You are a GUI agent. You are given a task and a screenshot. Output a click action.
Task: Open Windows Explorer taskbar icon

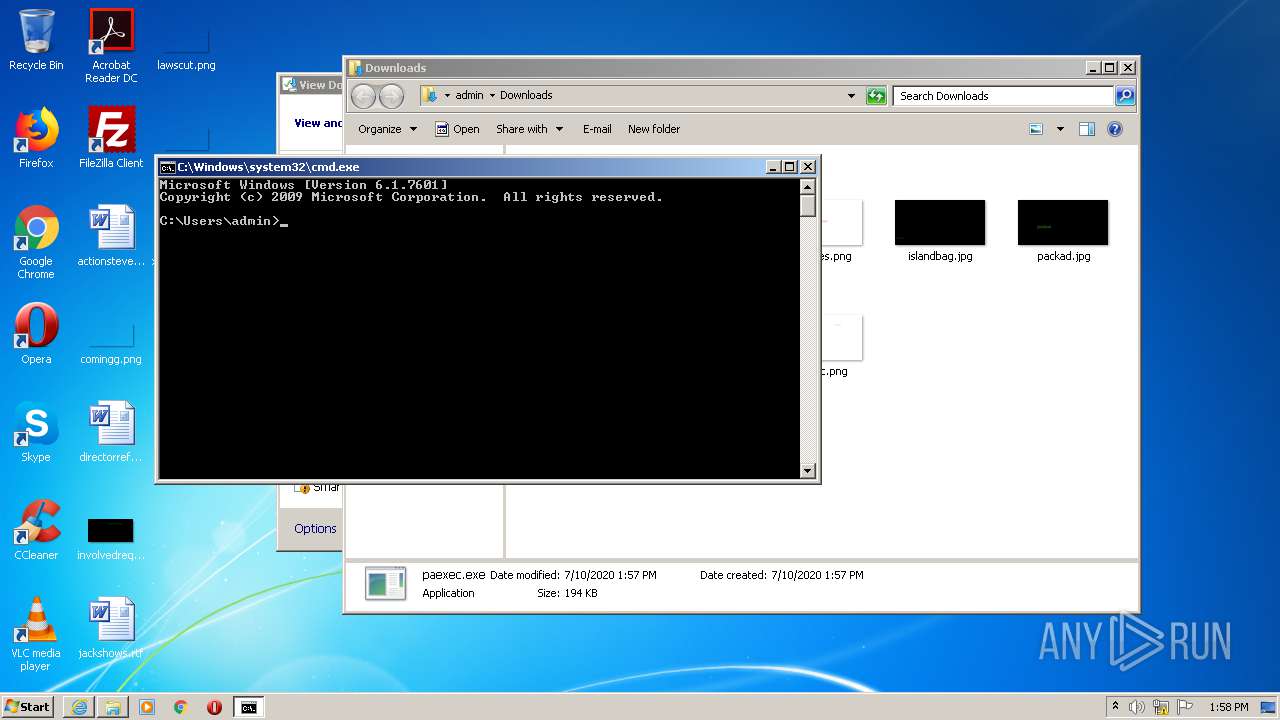click(x=113, y=707)
